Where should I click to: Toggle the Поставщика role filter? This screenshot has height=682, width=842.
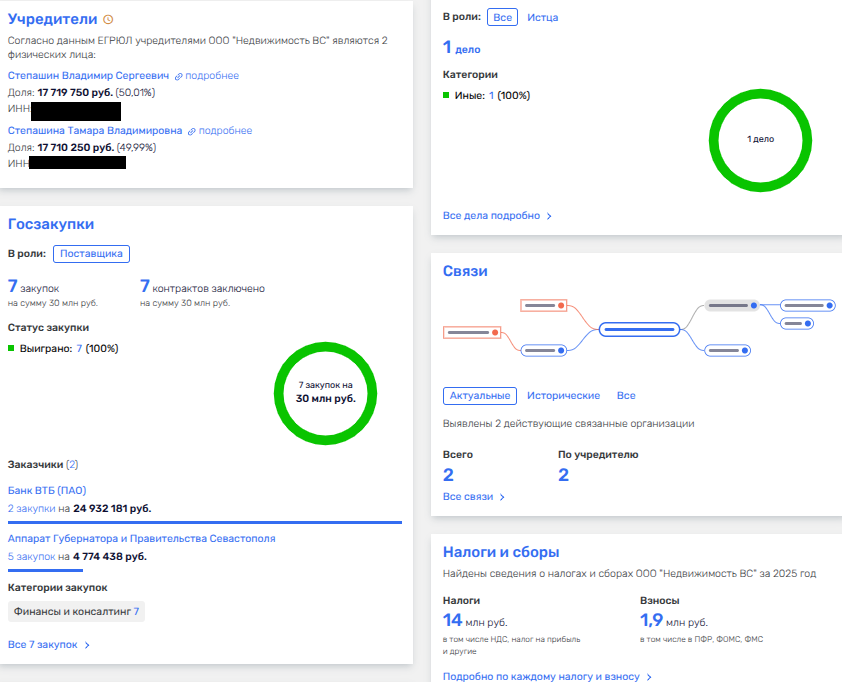(91, 254)
